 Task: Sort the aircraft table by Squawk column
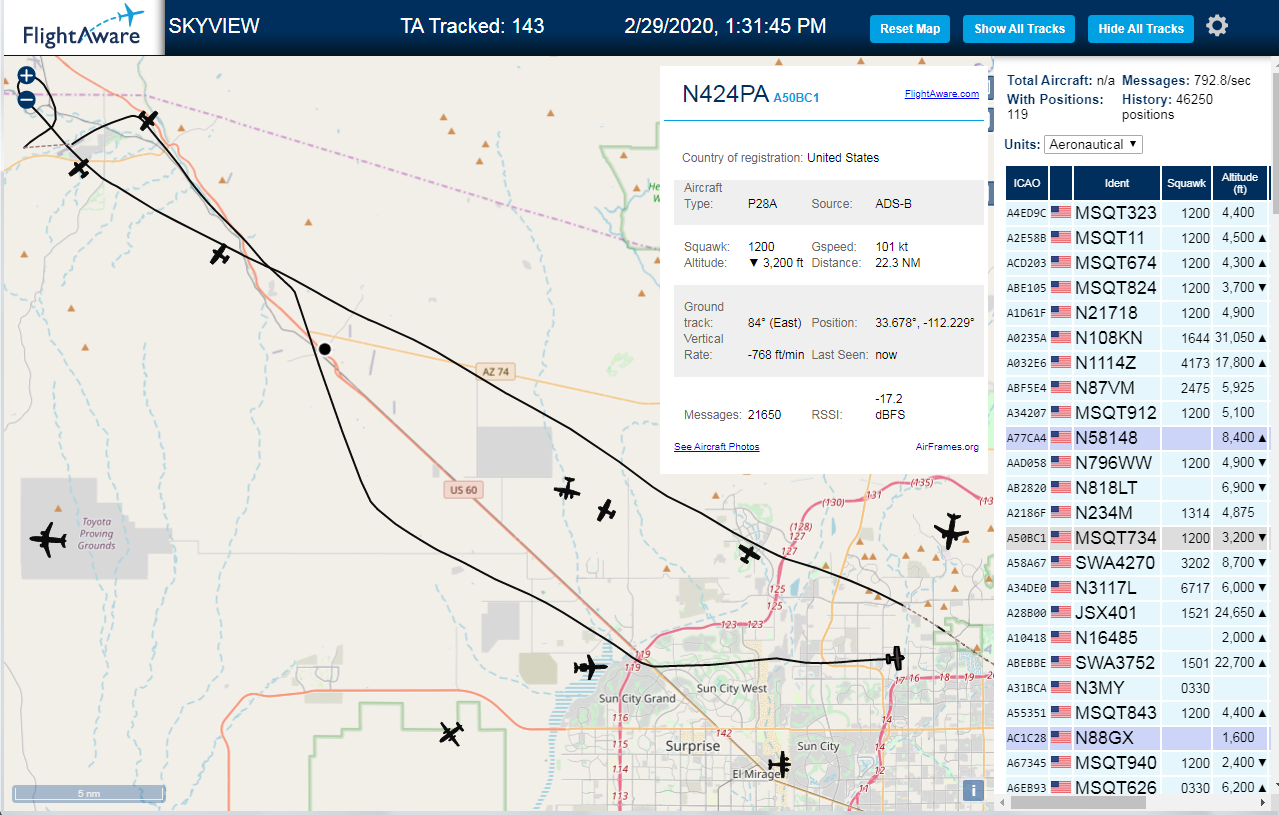[1187, 183]
